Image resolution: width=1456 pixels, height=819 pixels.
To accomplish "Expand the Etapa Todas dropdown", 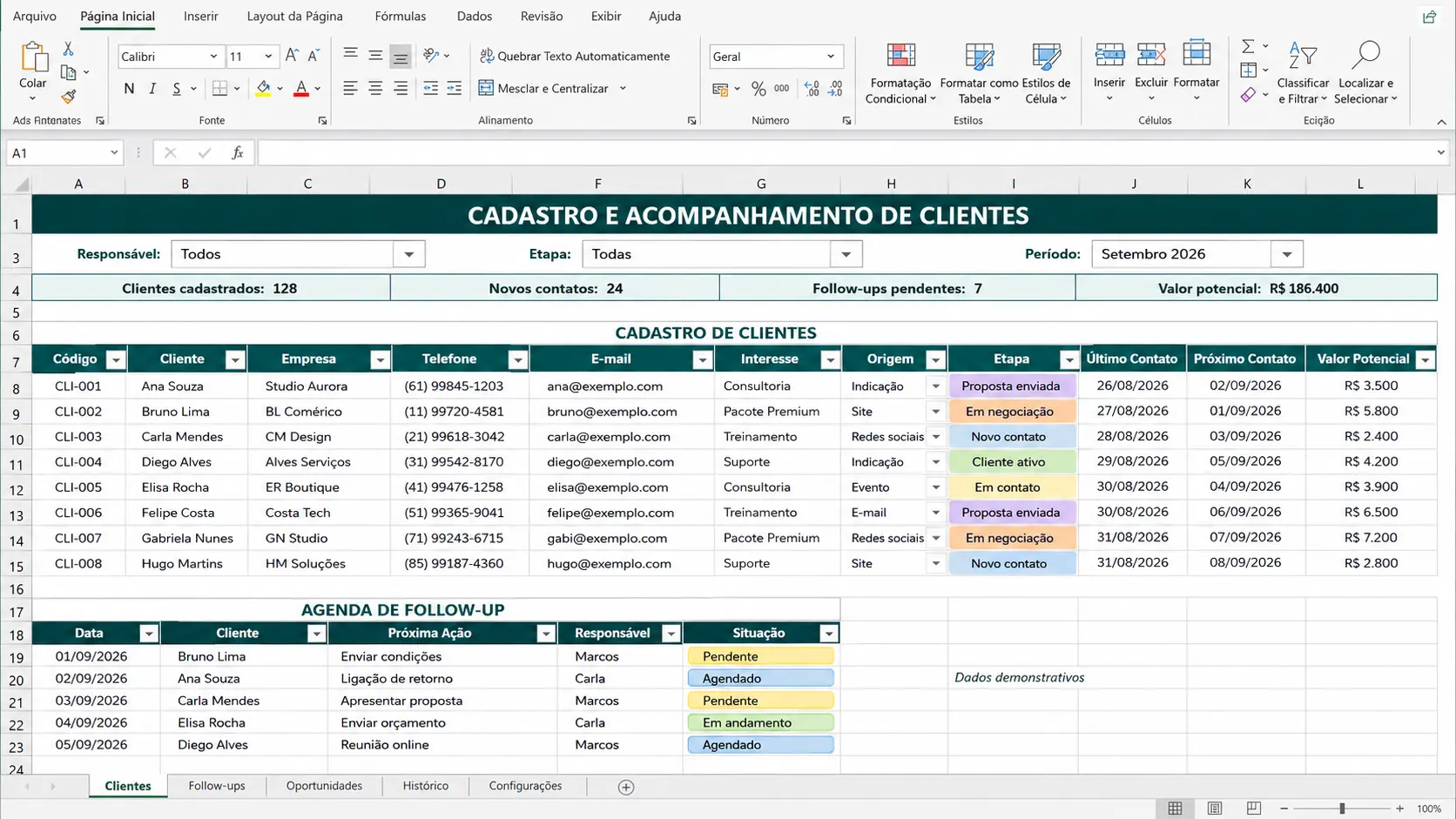I will [846, 254].
